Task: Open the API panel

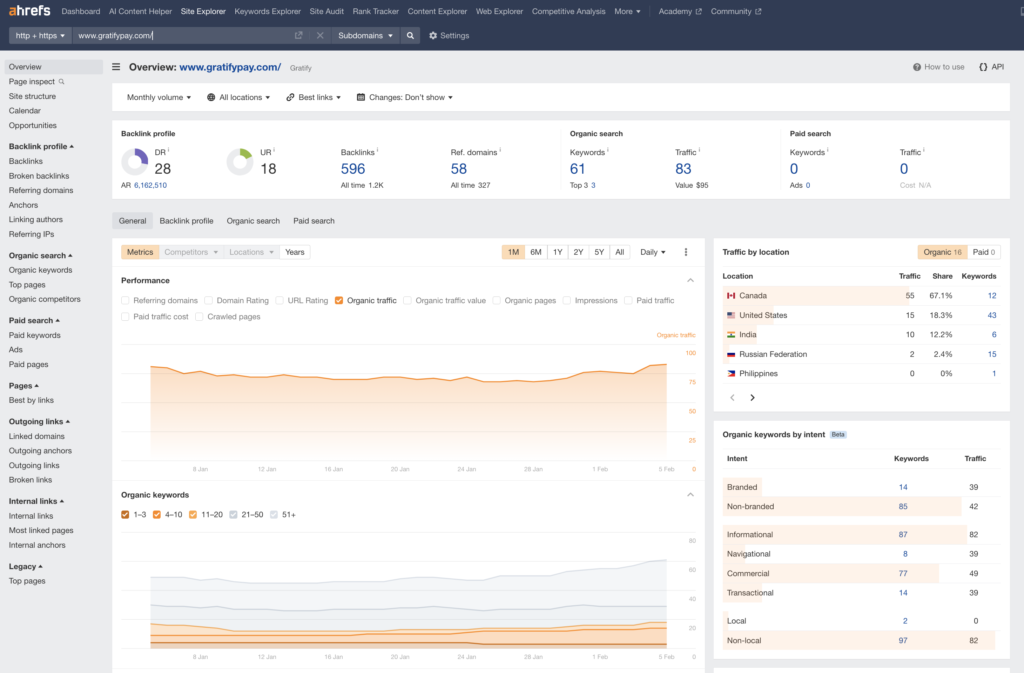Action: coord(991,67)
